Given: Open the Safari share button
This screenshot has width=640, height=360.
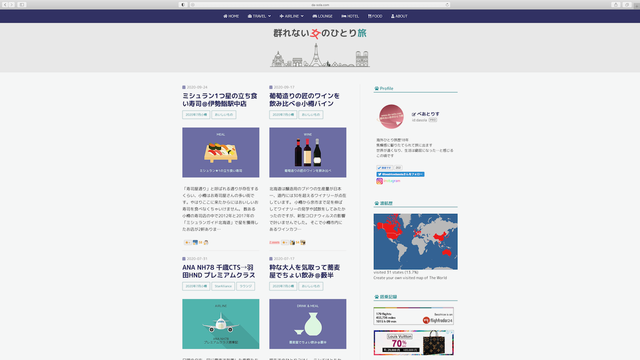Looking at the screenshot, I should coord(616,4).
